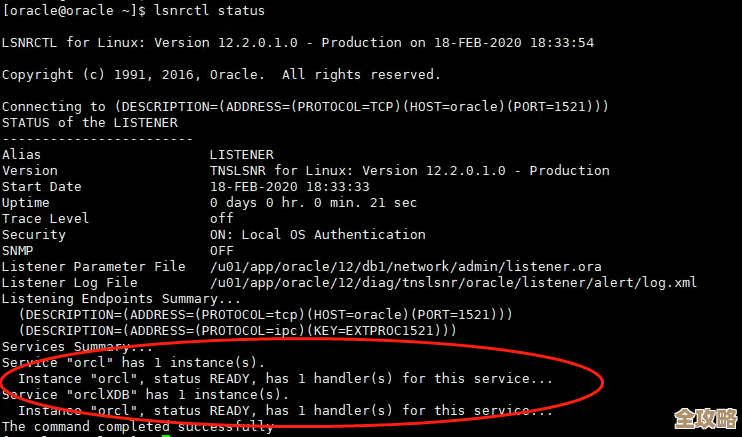This screenshot has height=437, width=742.
Task: Click the Start Date value
Action: tap(289, 187)
